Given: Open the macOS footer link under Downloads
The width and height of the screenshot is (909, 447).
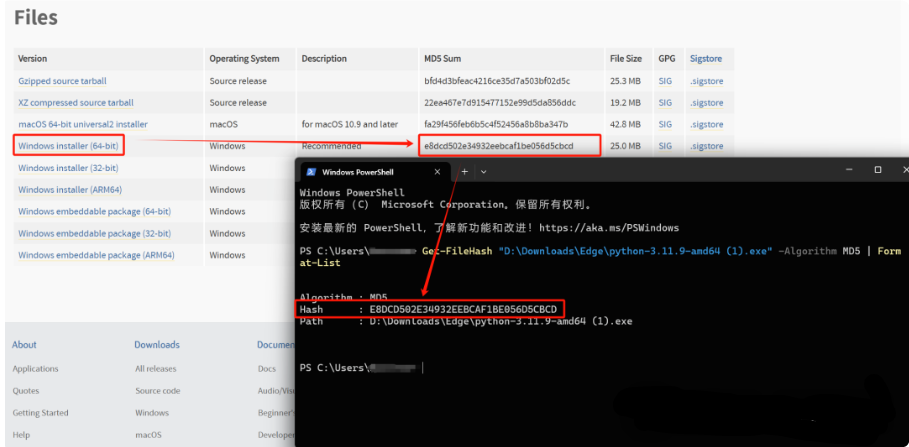Looking at the screenshot, I should pos(148,435).
